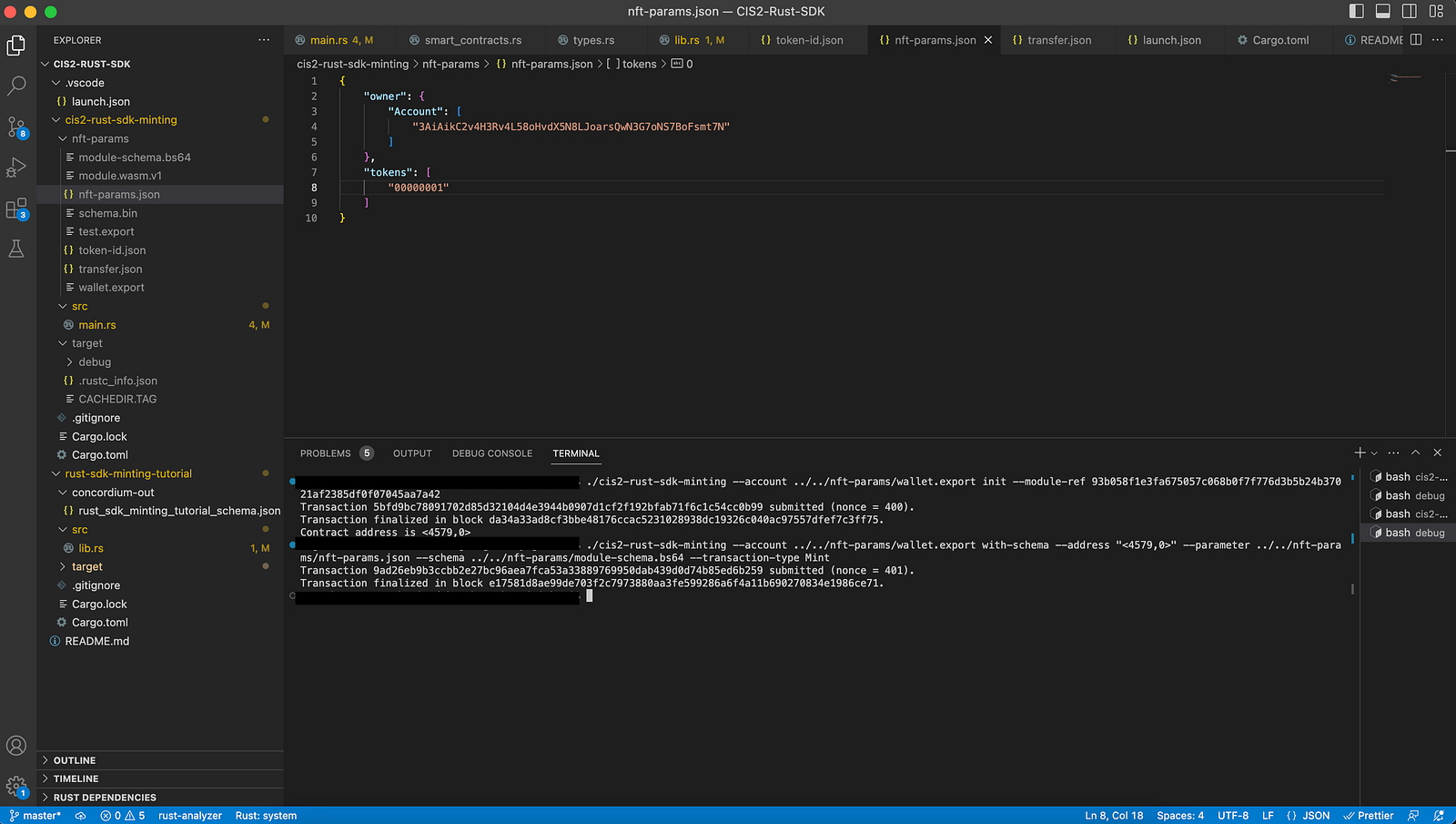Open editor more actions ellipsis
1456x824 pixels.
point(1438,40)
